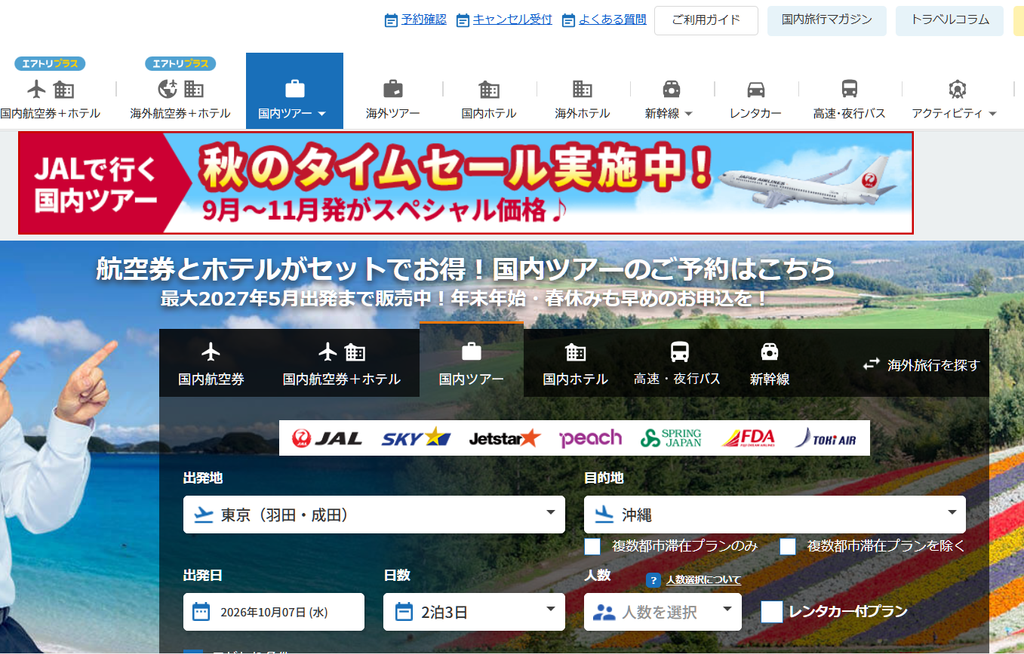The image size is (1024, 654).
Task: Switch to 国内航空券+ホテル search tab
Action: coord(342,363)
